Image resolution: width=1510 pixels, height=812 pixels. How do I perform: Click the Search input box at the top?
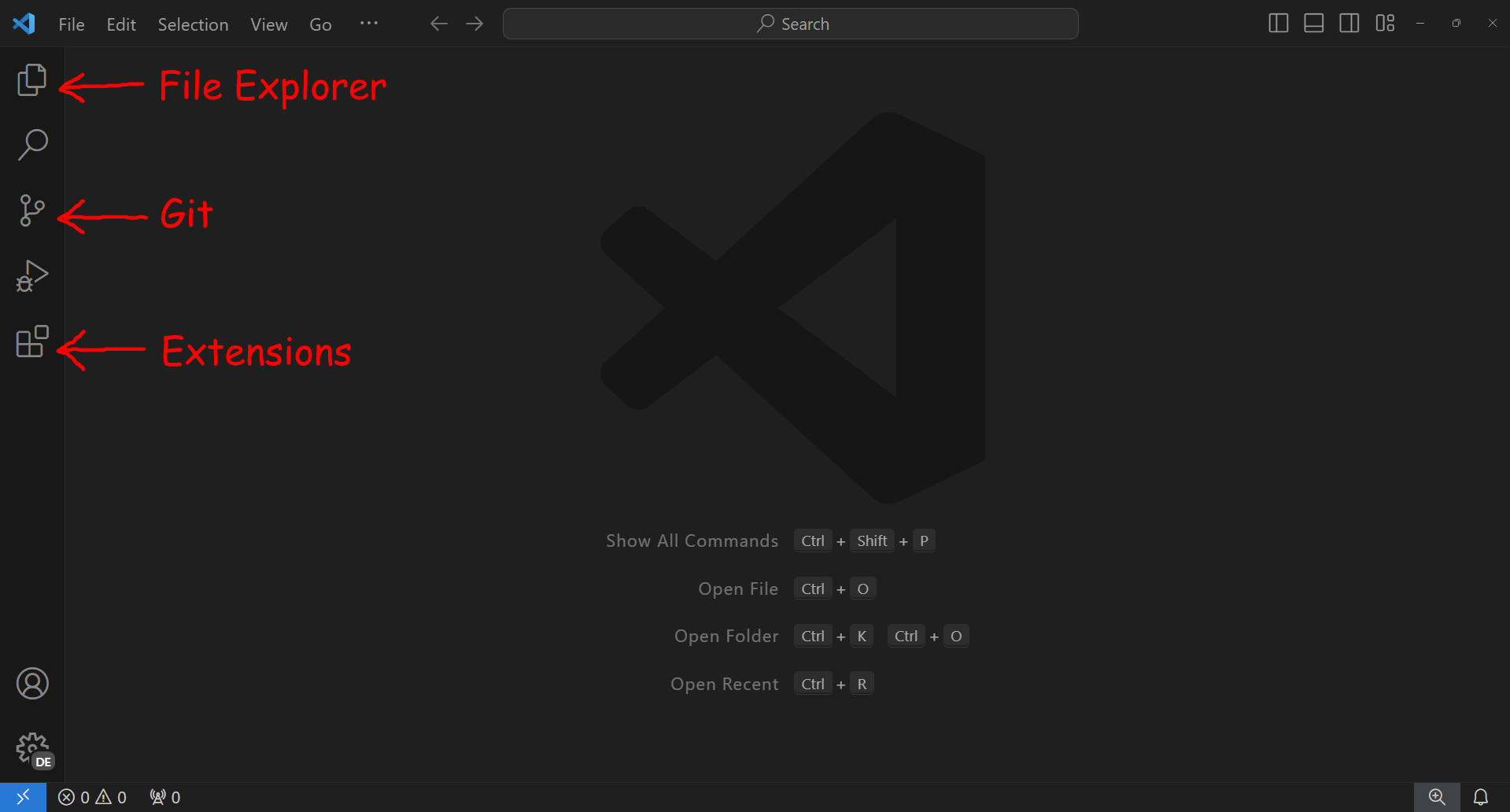[x=790, y=23]
